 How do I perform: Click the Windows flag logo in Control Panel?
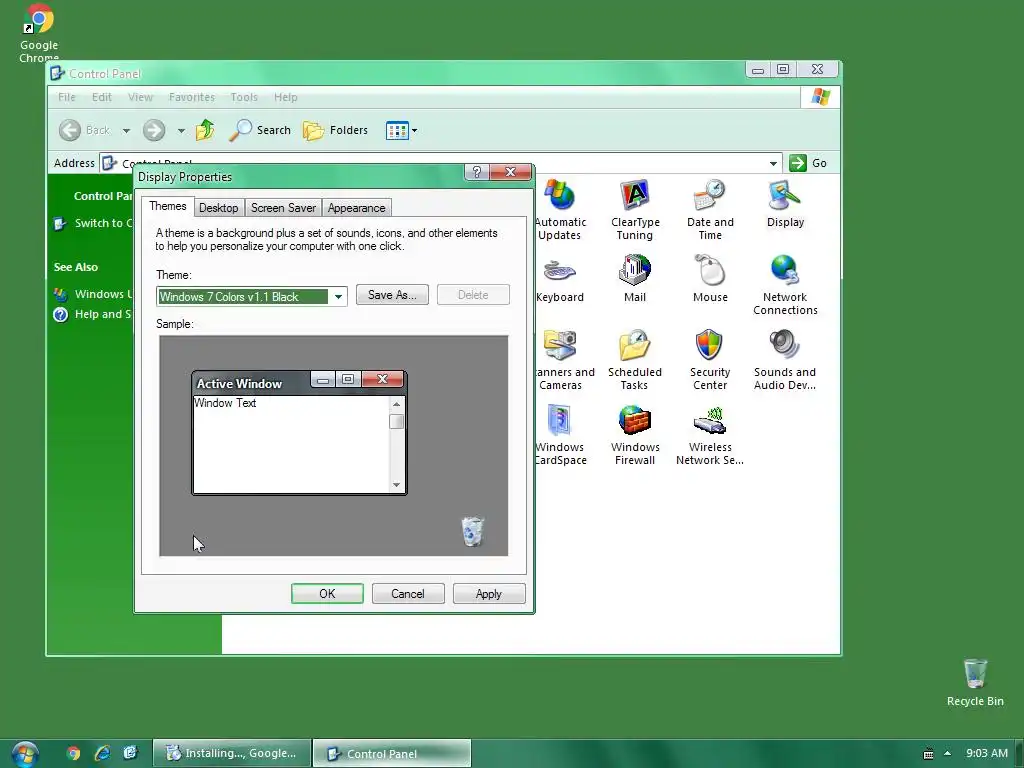point(820,97)
